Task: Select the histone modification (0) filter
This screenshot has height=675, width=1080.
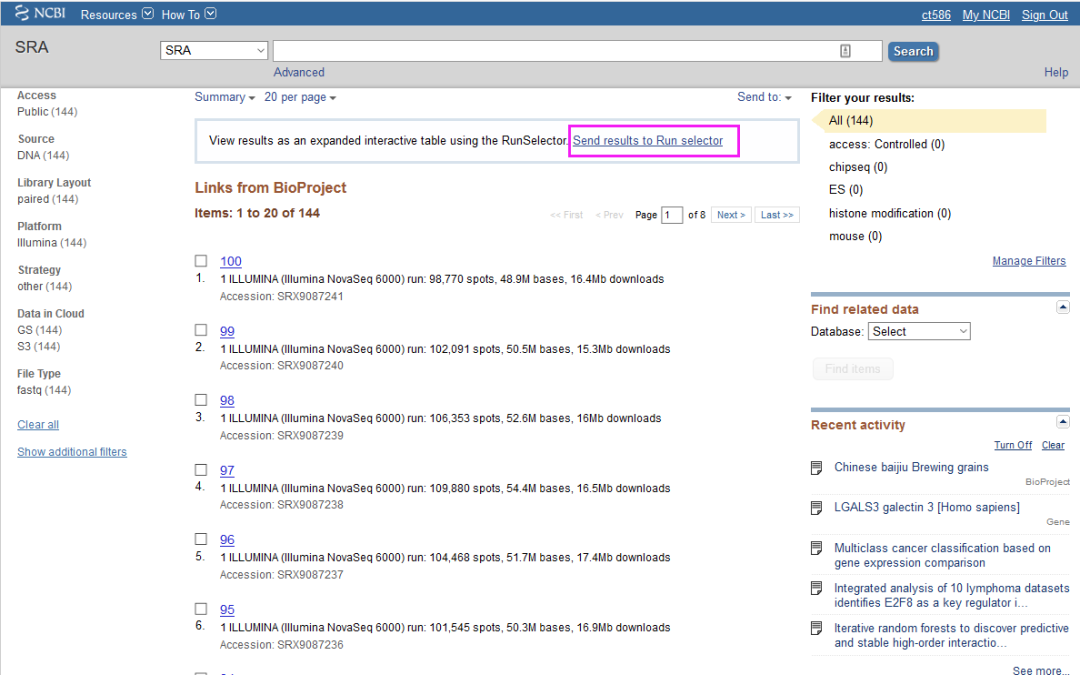Action: pos(889,214)
